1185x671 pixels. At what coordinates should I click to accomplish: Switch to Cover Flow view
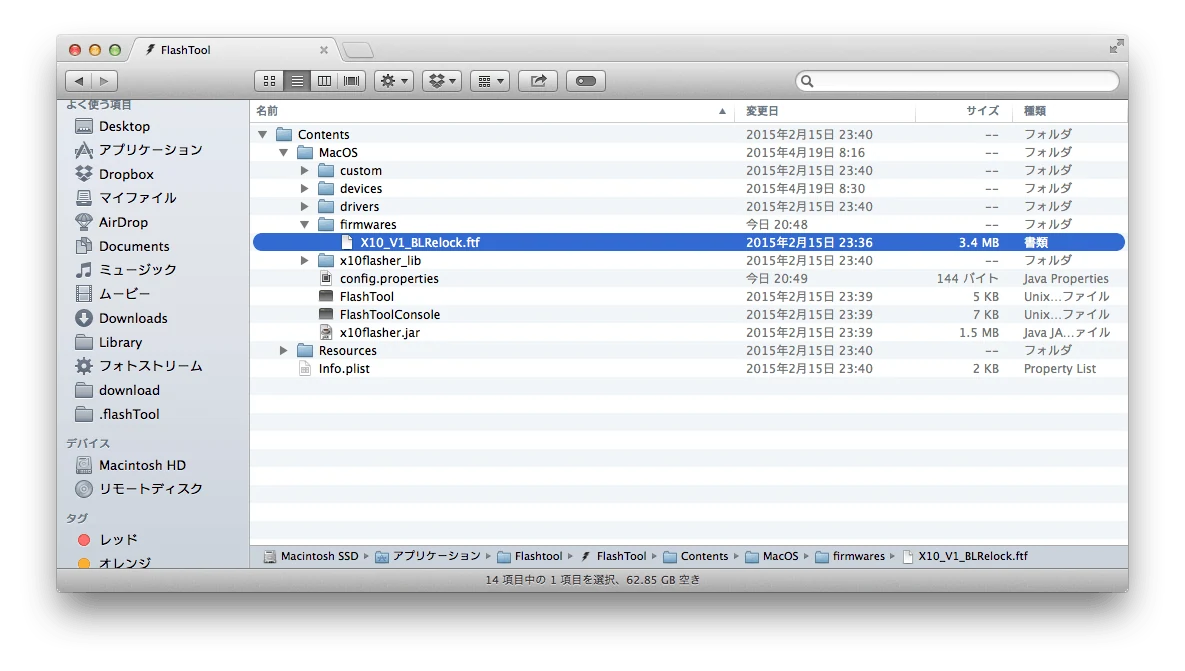coord(352,81)
